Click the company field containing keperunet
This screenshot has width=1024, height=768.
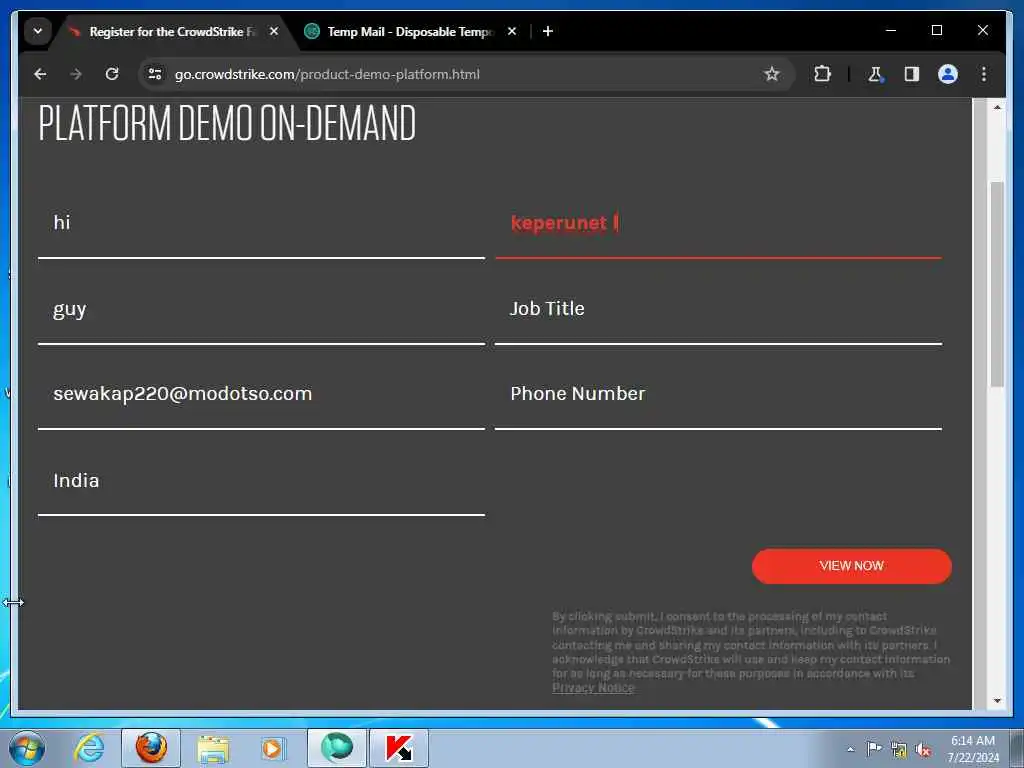pos(718,224)
